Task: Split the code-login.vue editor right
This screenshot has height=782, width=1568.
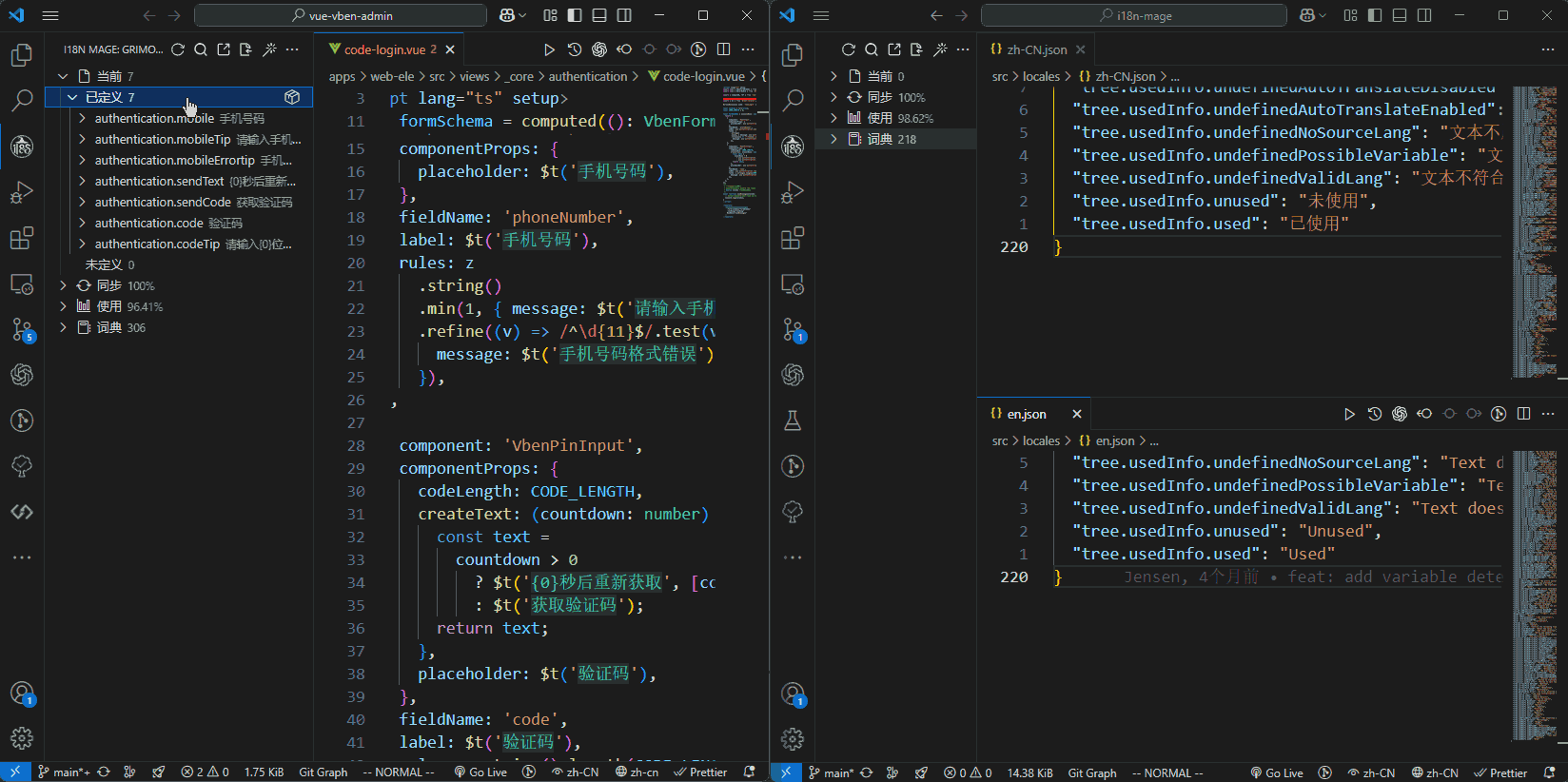Action: pos(724,49)
